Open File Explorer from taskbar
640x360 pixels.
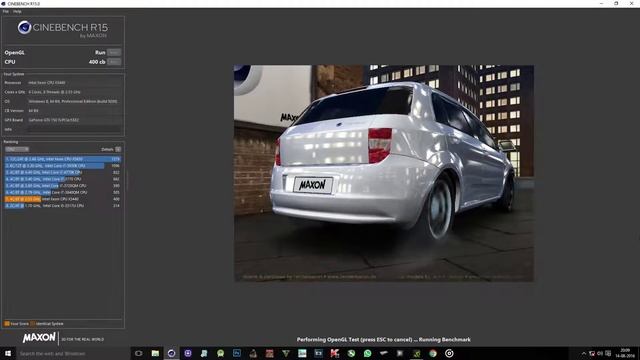(155, 353)
